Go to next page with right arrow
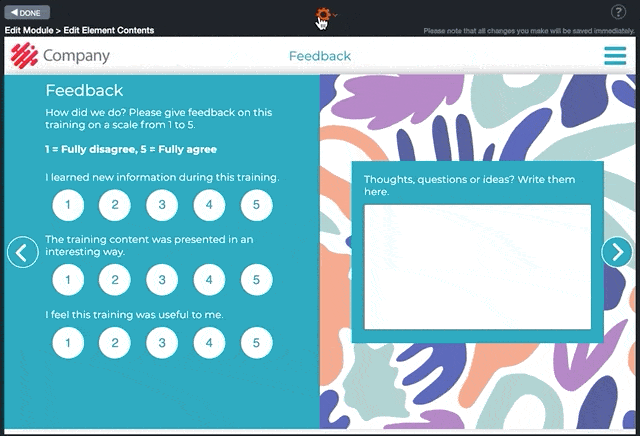 [x=617, y=252]
